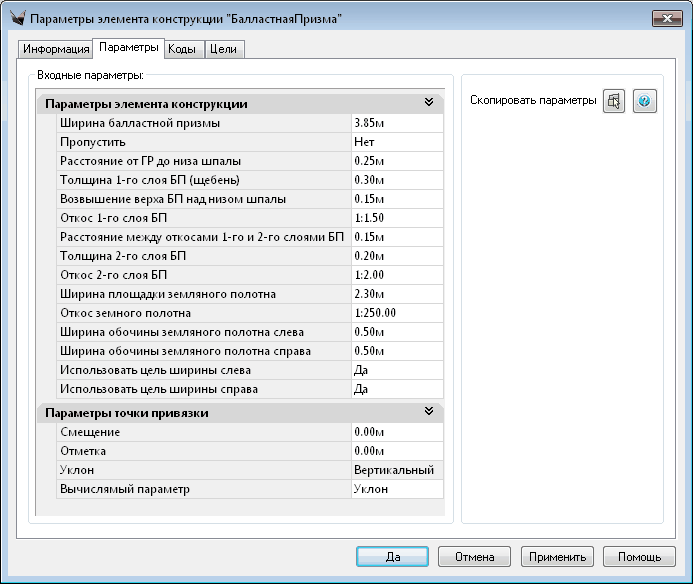This screenshot has height=584, width=693.
Task: Click the Откос 1-го слоя БП value field
Action: [x=396, y=218]
